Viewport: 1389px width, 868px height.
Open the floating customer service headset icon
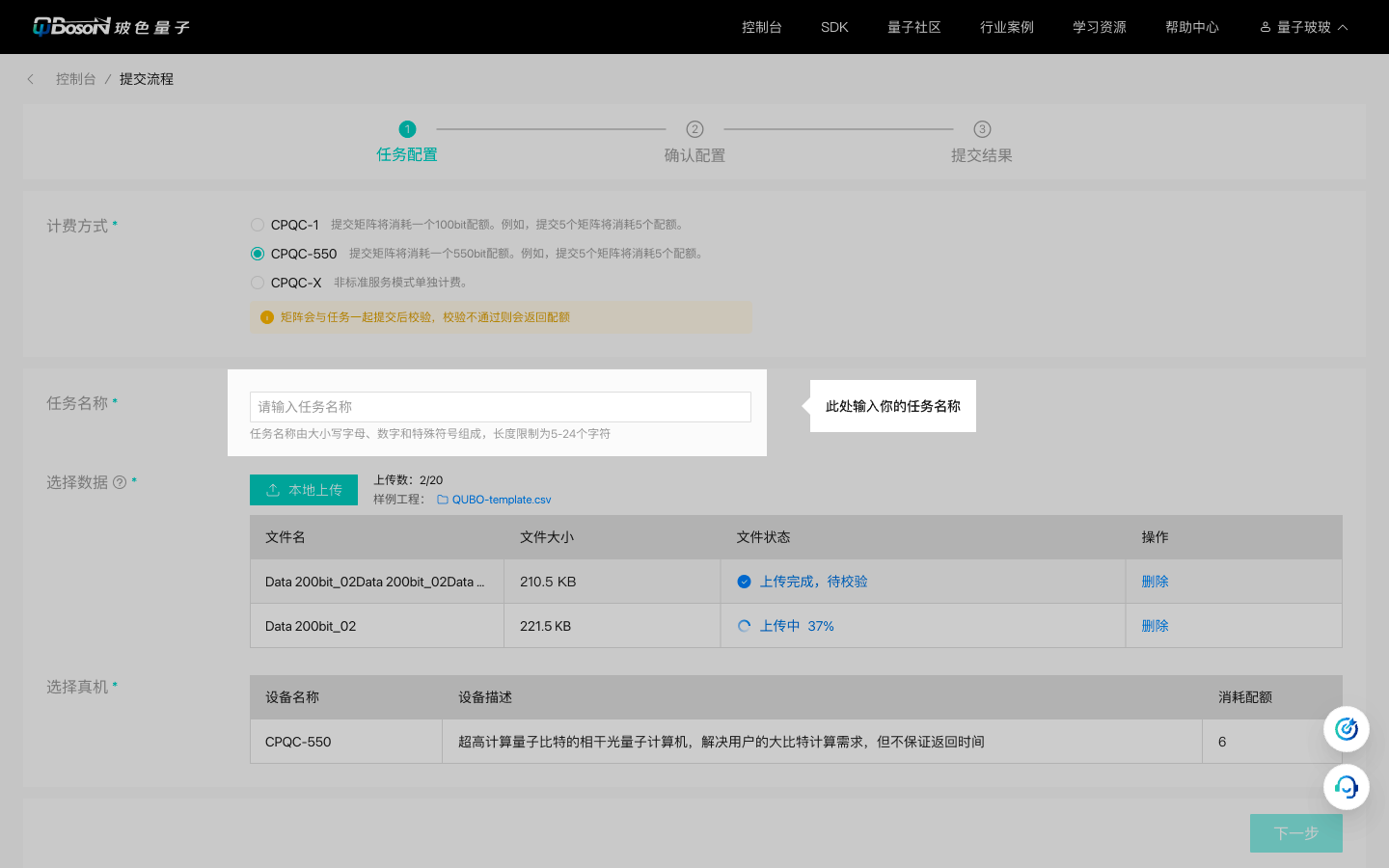point(1347,787)
